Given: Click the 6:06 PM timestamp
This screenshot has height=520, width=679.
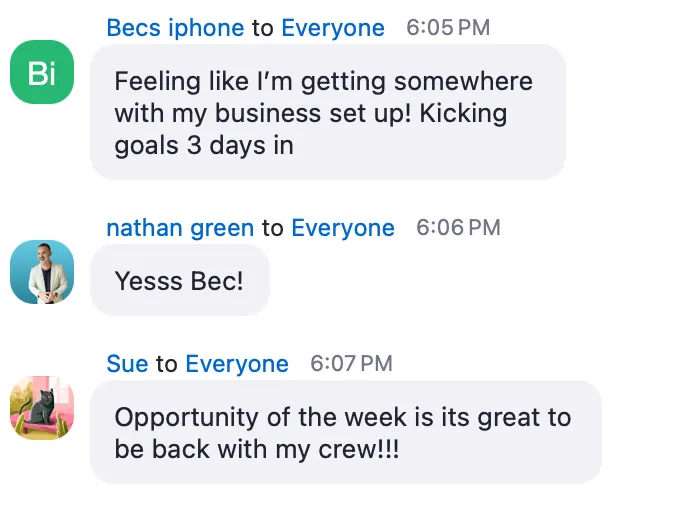Looking at the screenshot, I should tap(458, 228).
